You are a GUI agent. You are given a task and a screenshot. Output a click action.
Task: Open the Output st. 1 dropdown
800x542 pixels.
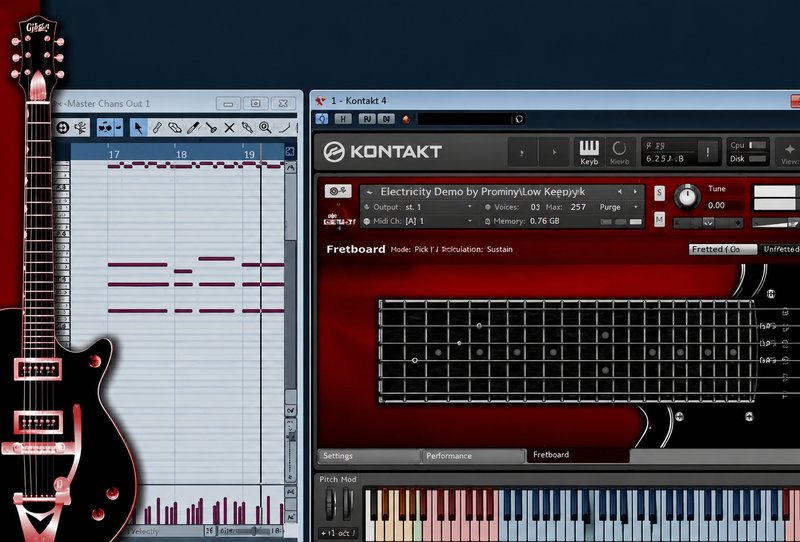tap(419, 207)
